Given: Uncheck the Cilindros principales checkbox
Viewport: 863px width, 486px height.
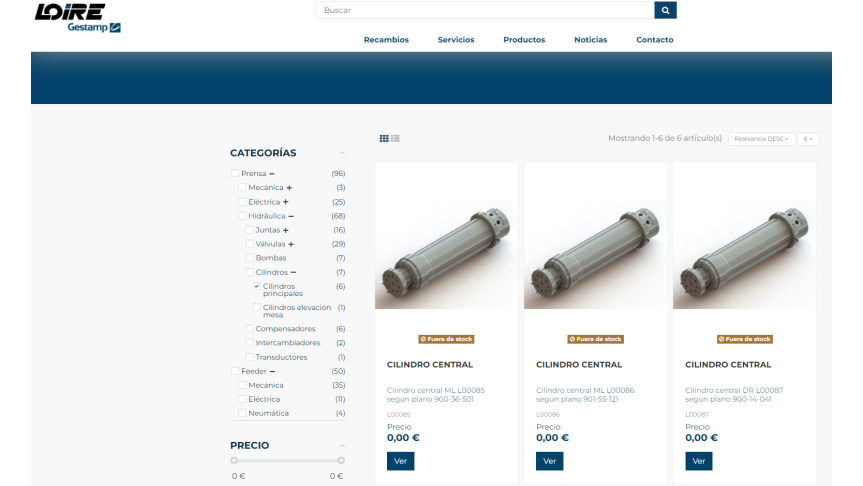Looking at the screenshot, I should 257,287.
